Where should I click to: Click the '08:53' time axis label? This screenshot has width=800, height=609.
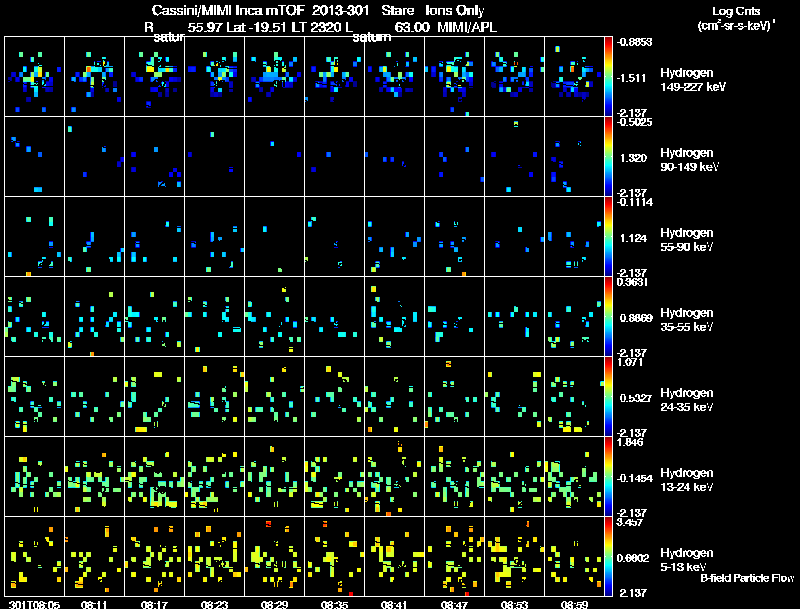tap(514, 604)
